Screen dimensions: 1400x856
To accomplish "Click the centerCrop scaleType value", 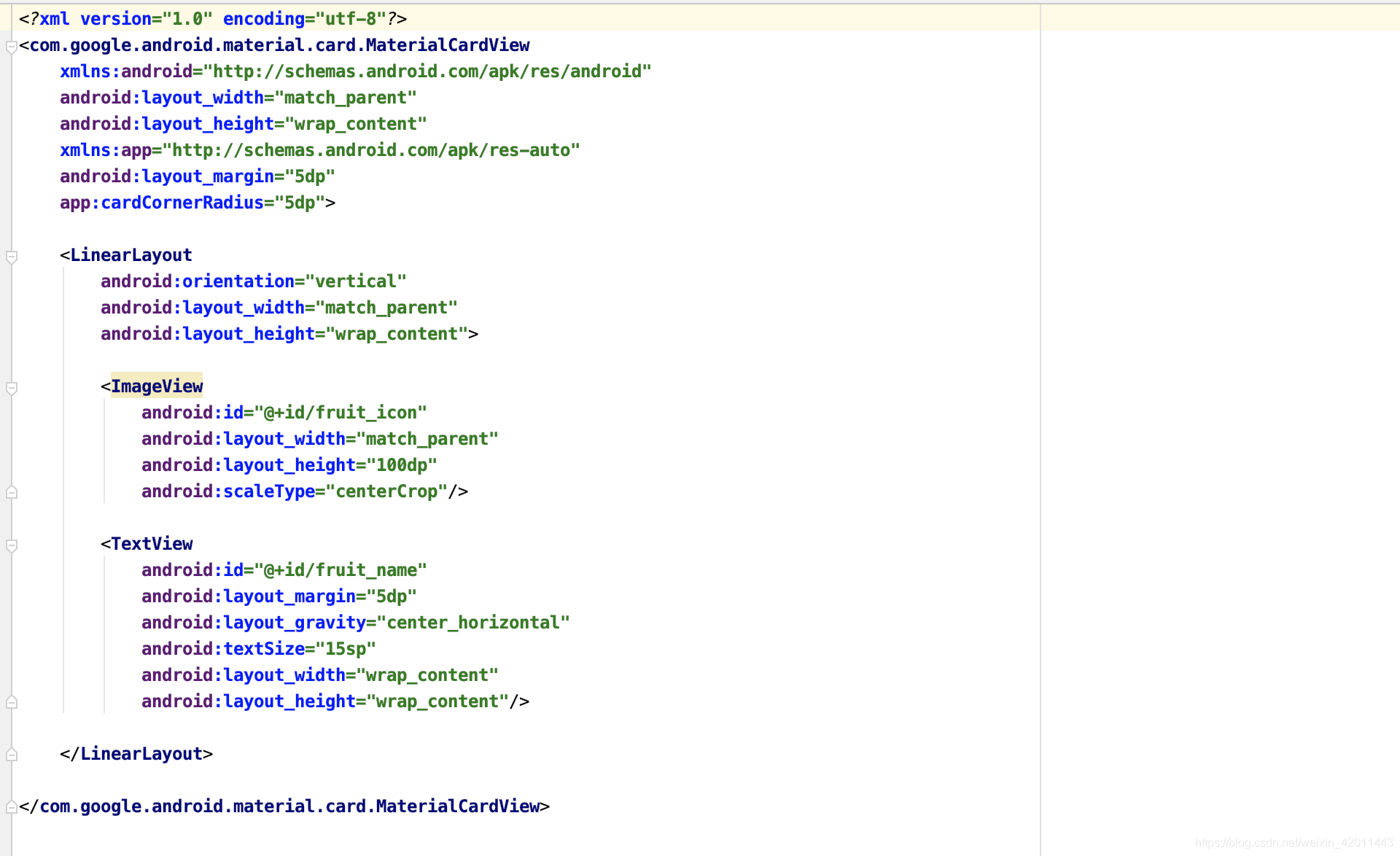I will pos(386,491).
